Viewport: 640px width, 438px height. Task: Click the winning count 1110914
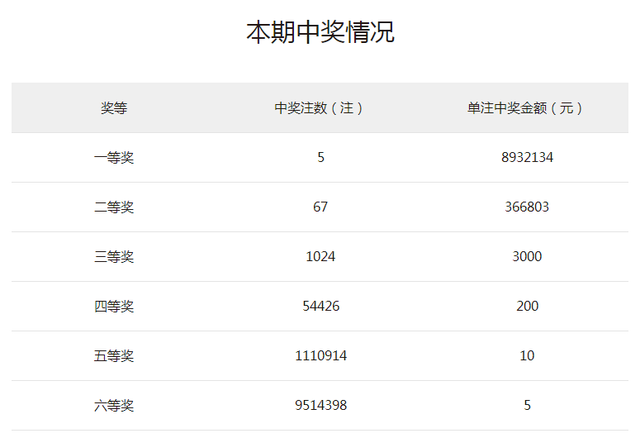click(321, 356)
